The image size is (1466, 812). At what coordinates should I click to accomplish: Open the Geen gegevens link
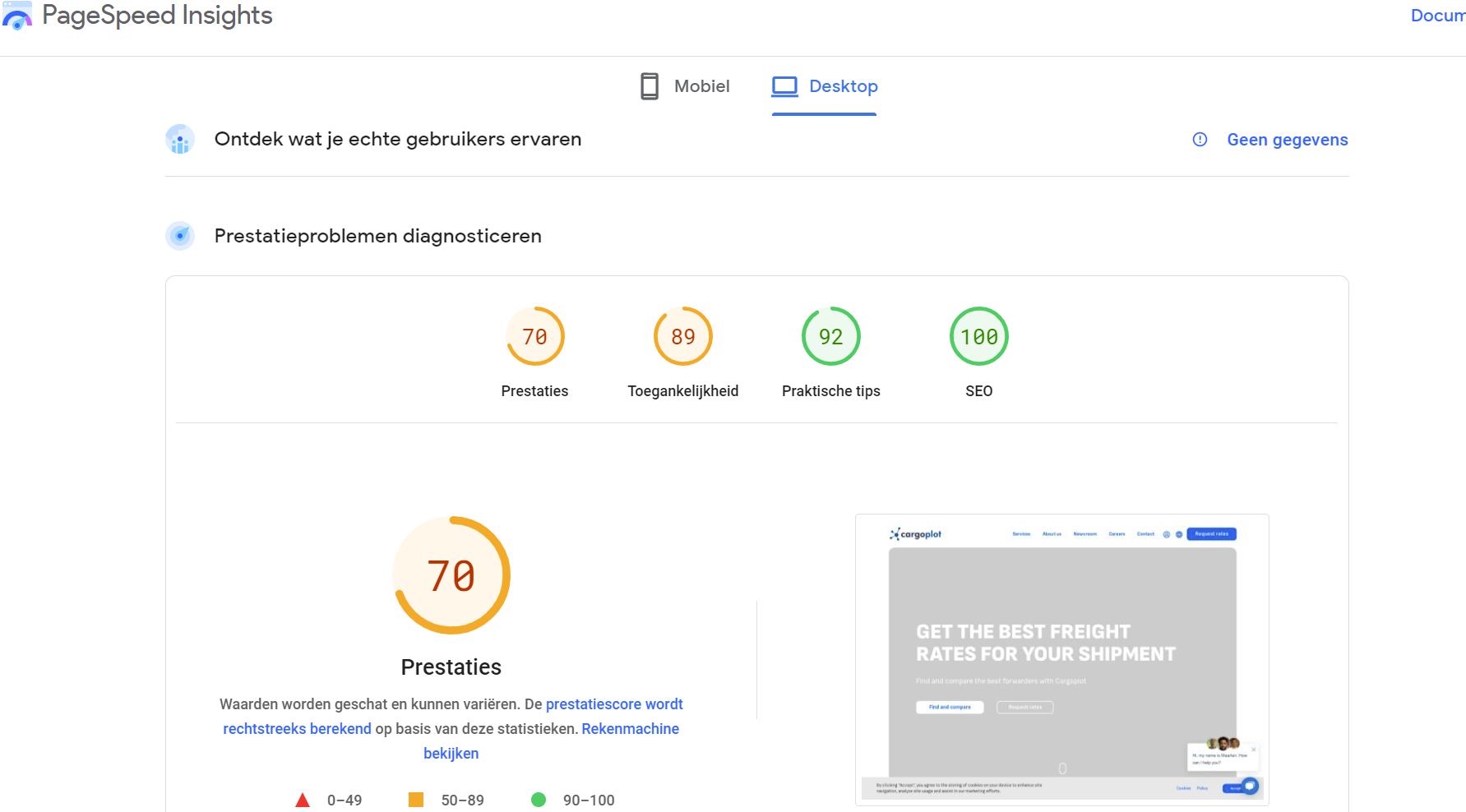pyautogui.click(x=1287, y=140)
